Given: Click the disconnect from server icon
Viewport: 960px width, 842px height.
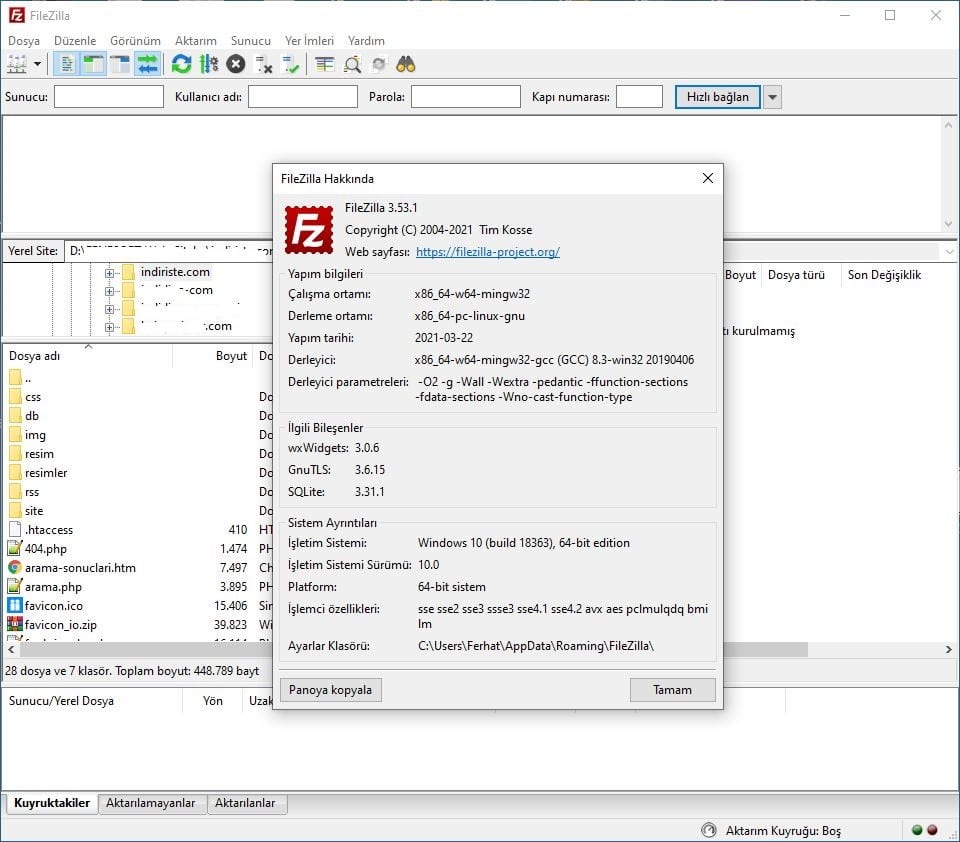Looking at the screenshot, I should tap(264, 64).
